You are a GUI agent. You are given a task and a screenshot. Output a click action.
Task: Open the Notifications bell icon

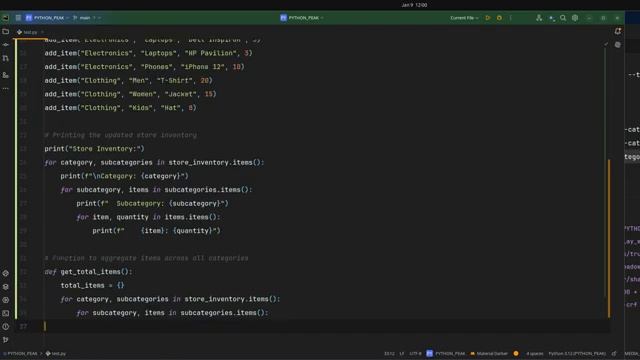click(x=618, y=31)
